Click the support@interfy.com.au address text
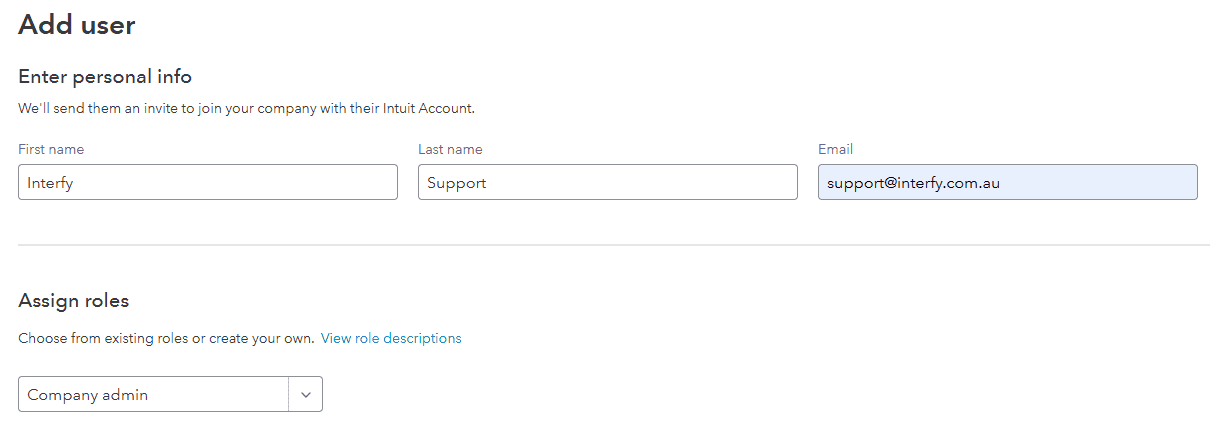The image size is (1210, 440). click(x=913, y=183)
